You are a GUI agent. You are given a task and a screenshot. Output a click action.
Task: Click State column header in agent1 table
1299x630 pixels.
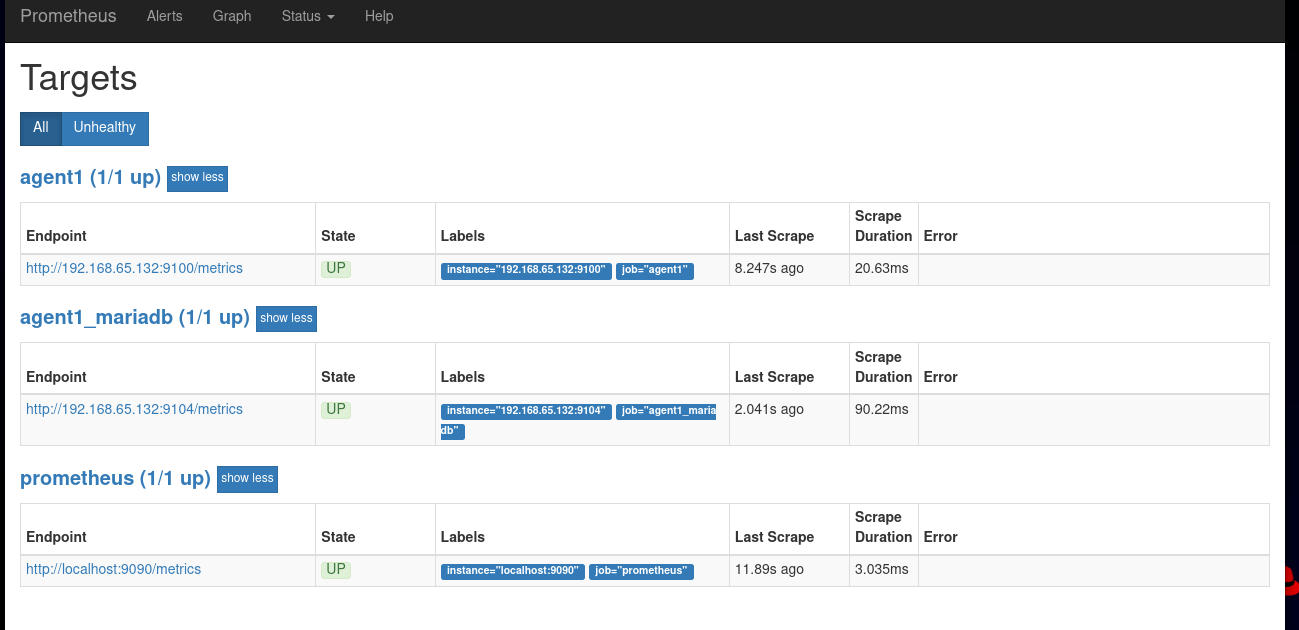338,236
